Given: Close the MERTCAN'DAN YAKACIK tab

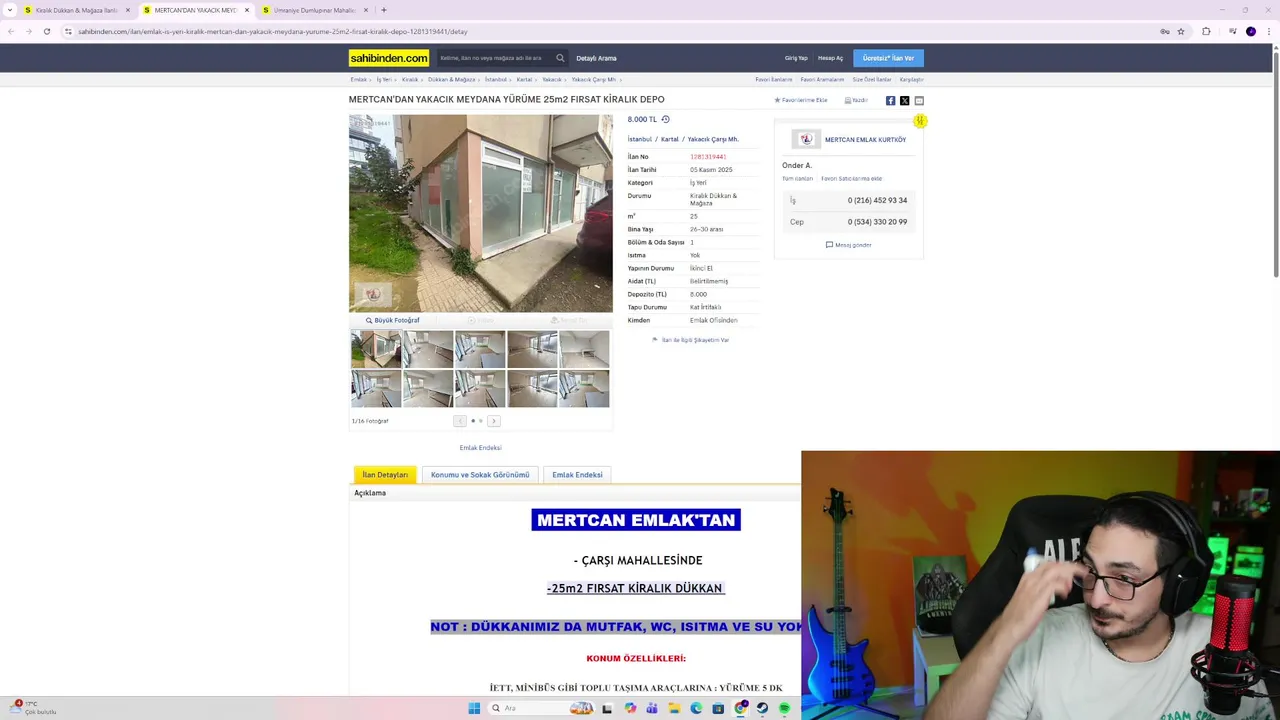Looking at the screenshot, I should 247,10.
